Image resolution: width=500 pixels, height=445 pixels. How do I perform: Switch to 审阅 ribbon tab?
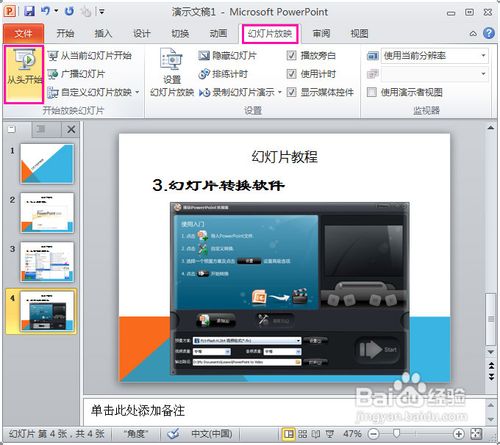pyautogui.click(x=321, y=33)
